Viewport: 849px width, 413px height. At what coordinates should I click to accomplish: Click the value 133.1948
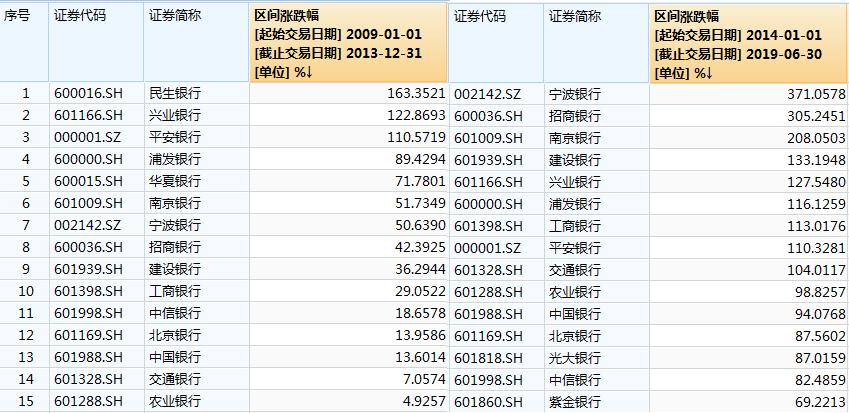(x=817, y=160)
